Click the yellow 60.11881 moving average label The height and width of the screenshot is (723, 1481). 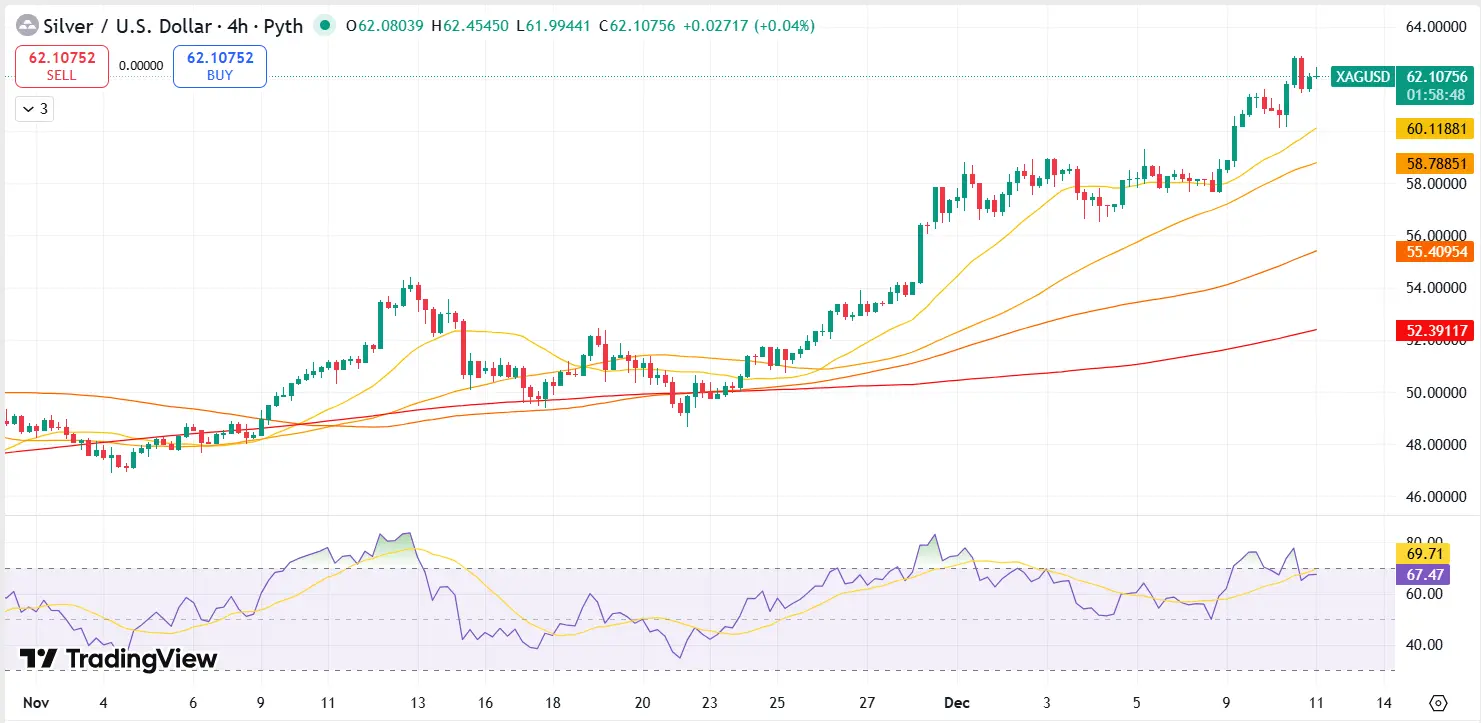coord(1436,129)
